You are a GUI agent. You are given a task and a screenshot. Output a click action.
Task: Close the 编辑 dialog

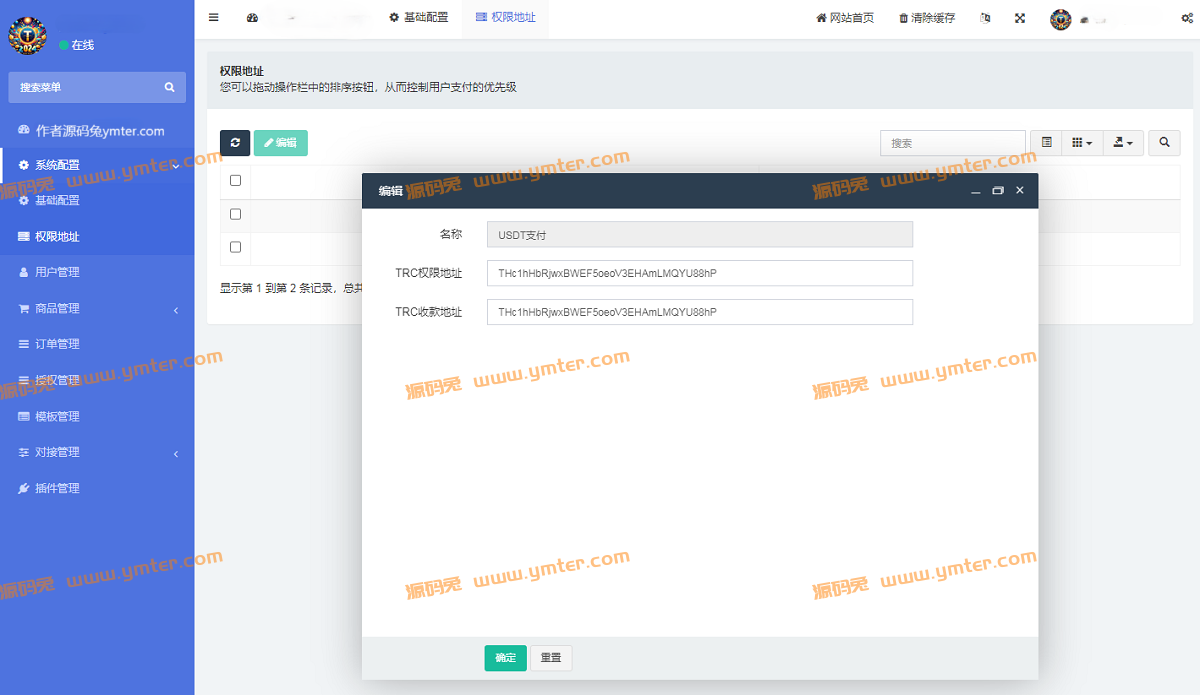(x=1020, y=190)
